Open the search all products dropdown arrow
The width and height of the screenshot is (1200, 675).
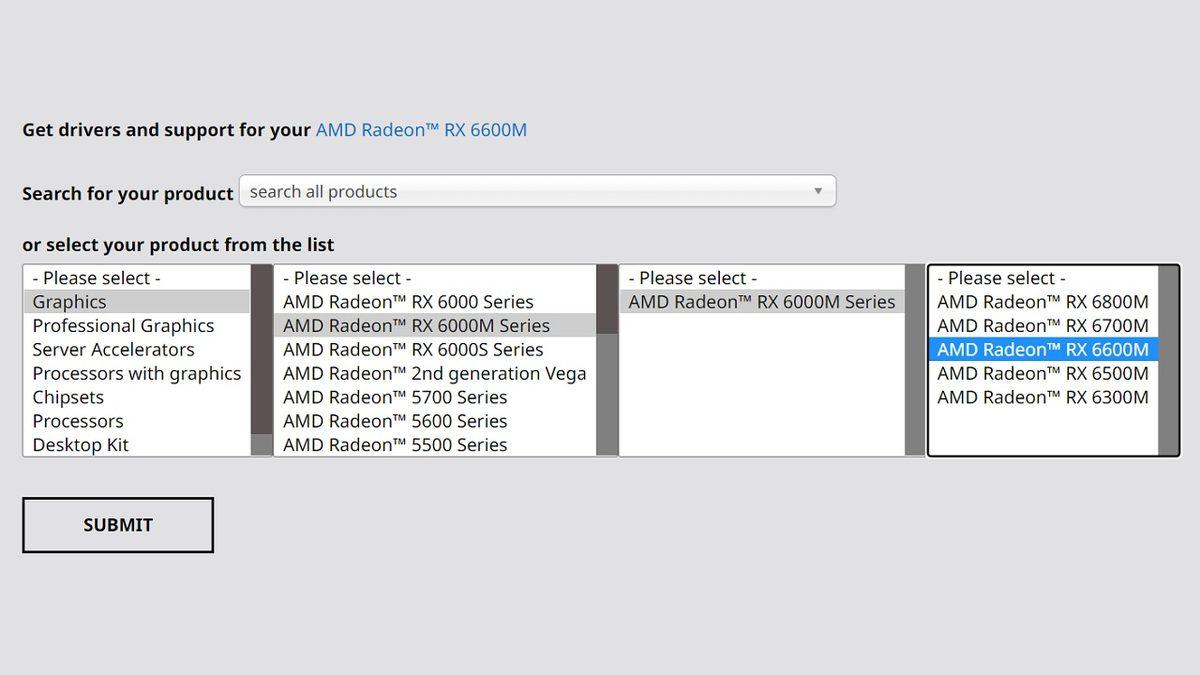pyautogui.click(x=817, y=191)
